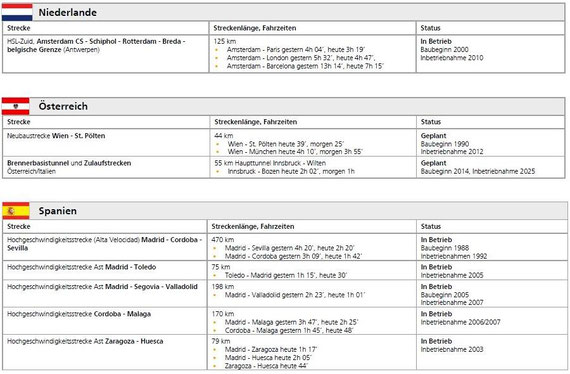Select the '170 km' length value
The width and height of the screenshot is (570, 374).
[x=223, y=314]
